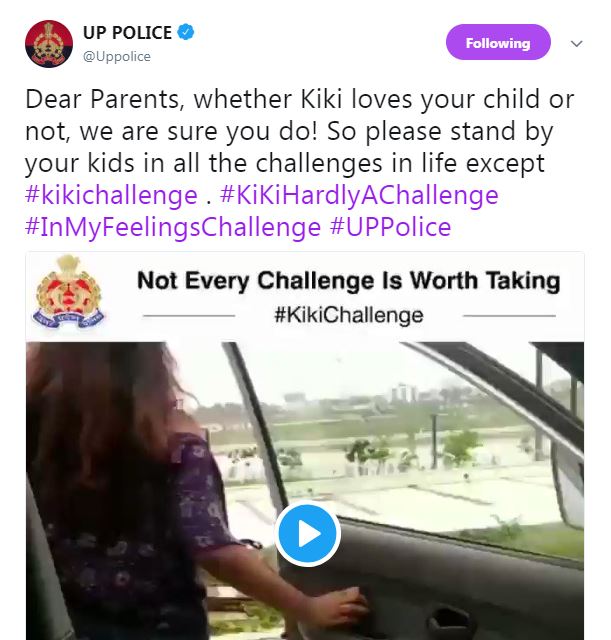Select the #UPPolice hashtag
The width and height of the screenshot is (611, 640).
(390, 227)
